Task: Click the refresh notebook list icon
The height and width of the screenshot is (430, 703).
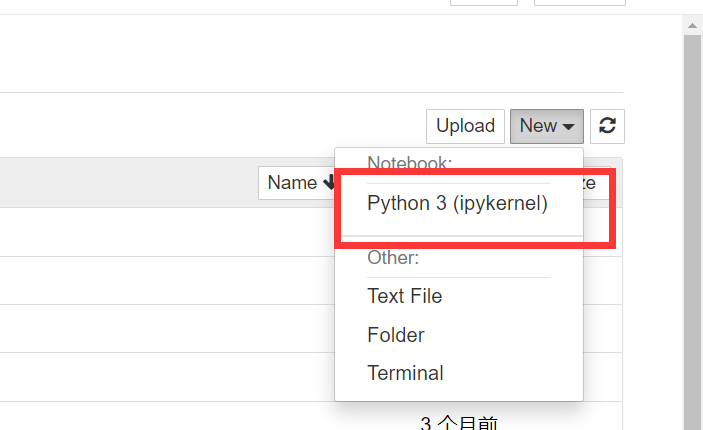Action: pyautogui.click(x=607, y=126)
